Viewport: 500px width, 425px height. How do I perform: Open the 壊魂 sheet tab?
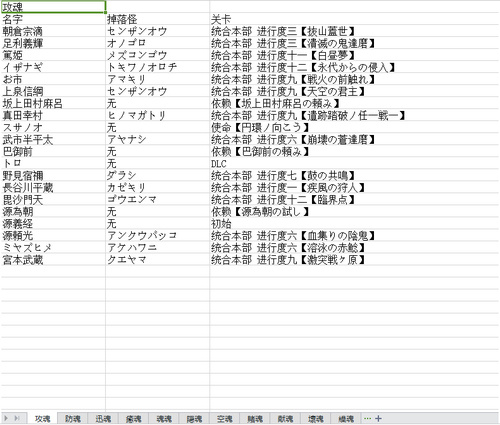[316, 419]
